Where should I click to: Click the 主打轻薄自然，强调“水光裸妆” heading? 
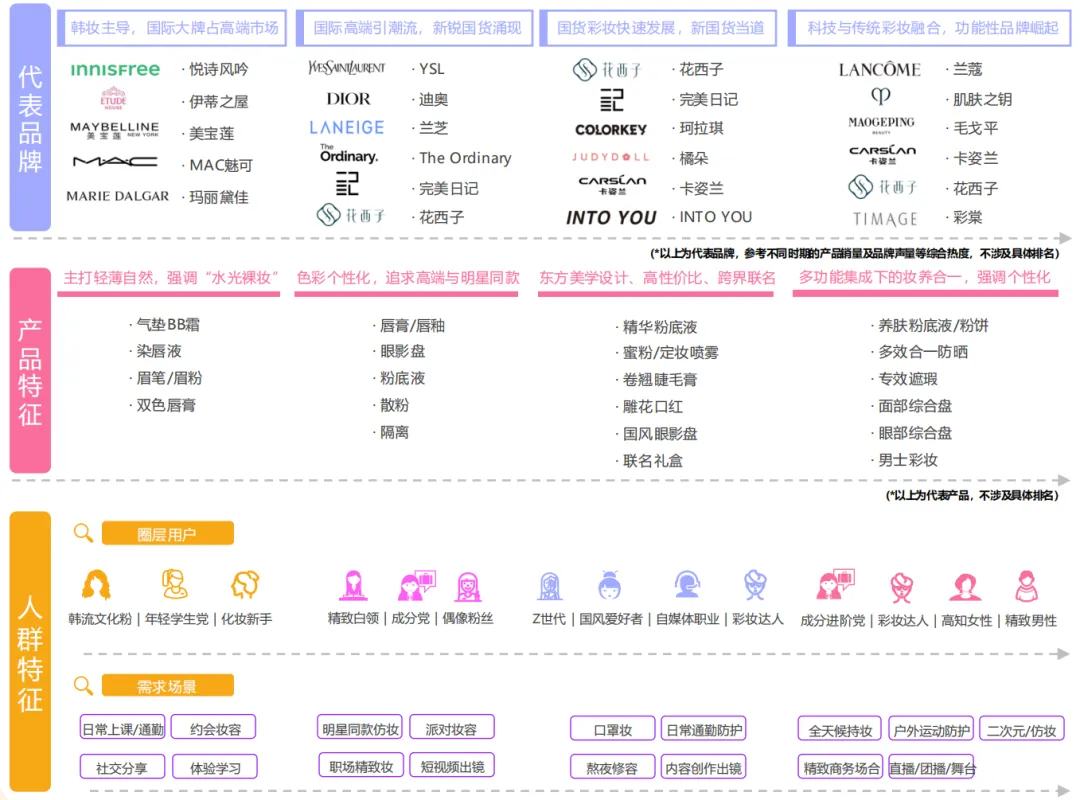click(171, 278)
